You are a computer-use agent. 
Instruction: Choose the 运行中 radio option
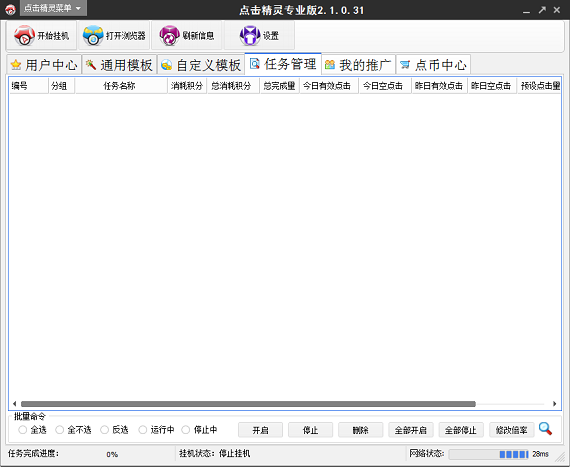(x=143, y=430)
